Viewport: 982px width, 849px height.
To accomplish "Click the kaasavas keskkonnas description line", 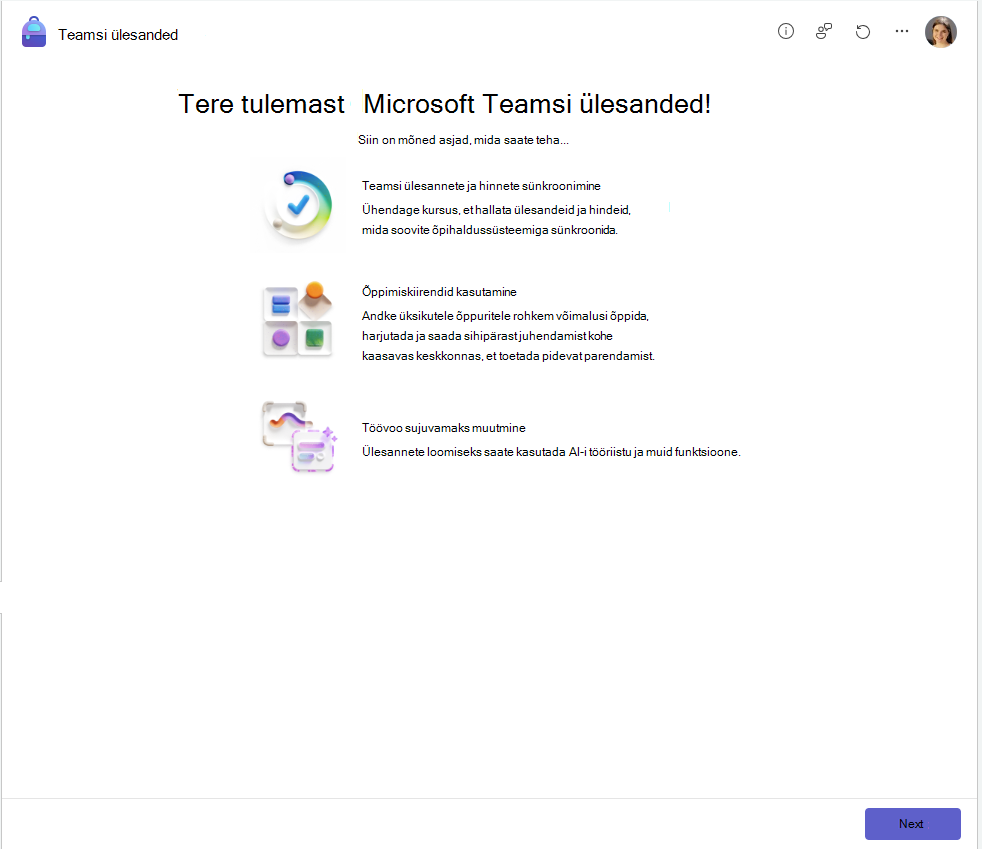I will pyautogui.click(x=508, y=356).
